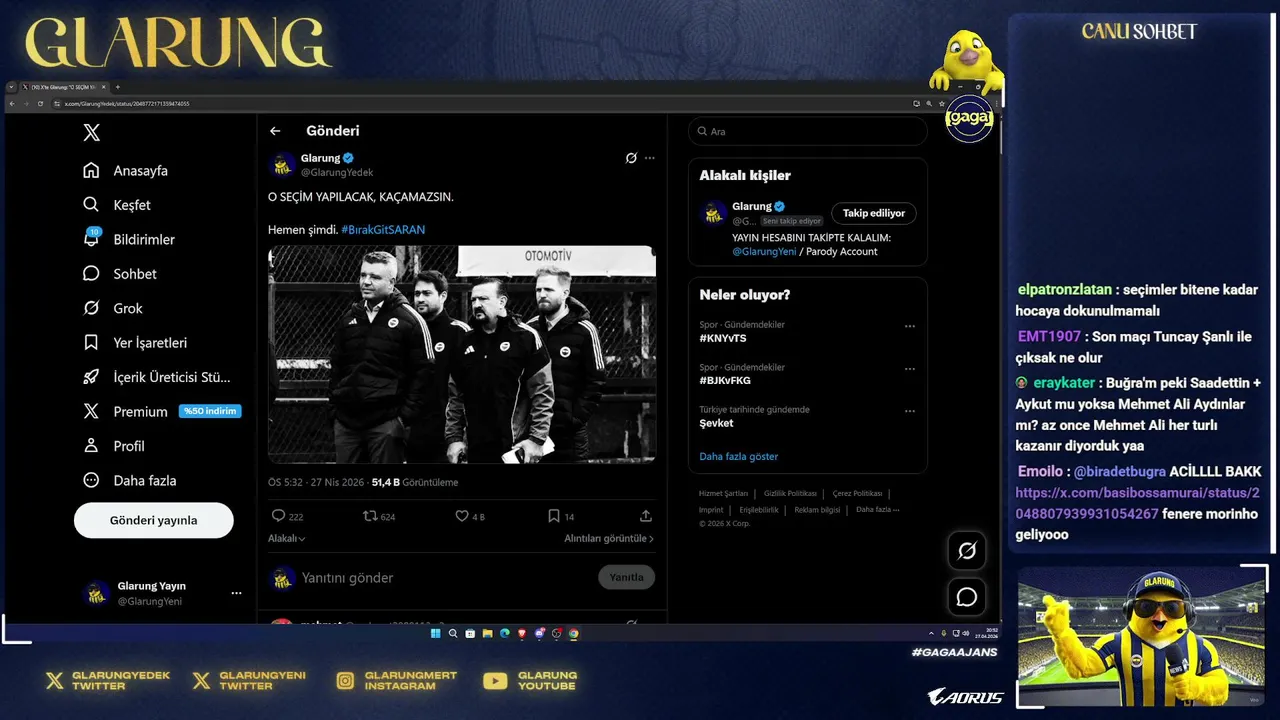The image size is (1280, 720).
Task: Click Daha fazla göster link
Action: (739, 456)
